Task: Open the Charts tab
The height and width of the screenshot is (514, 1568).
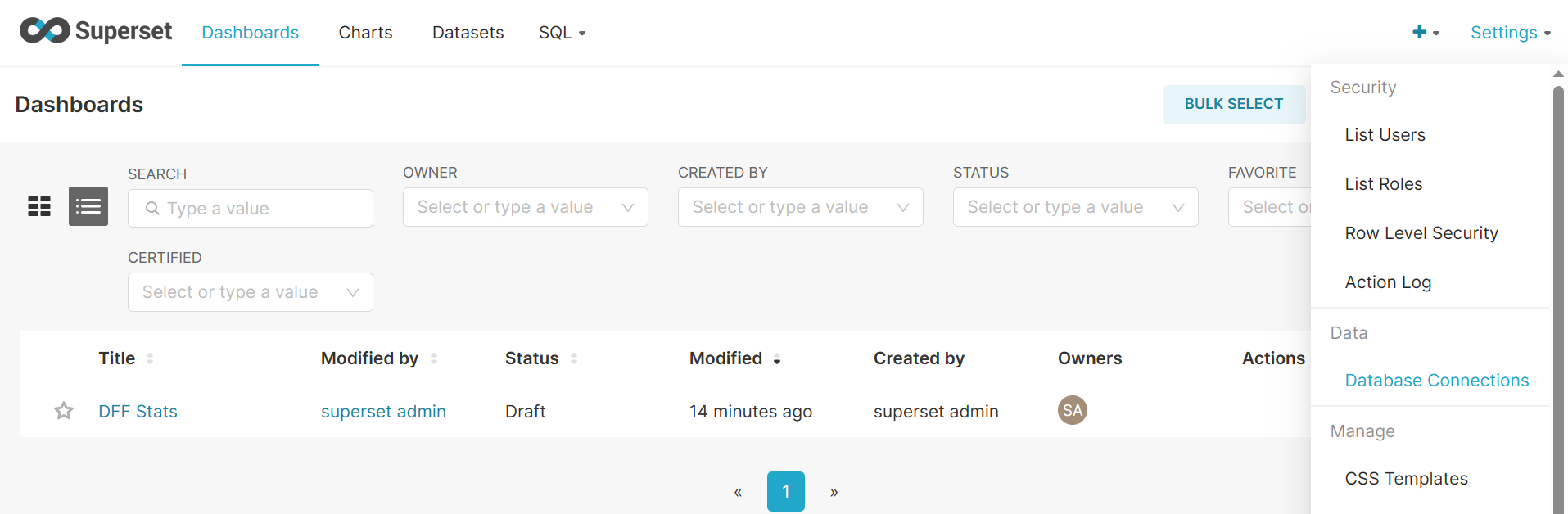Action: [365, 33]
